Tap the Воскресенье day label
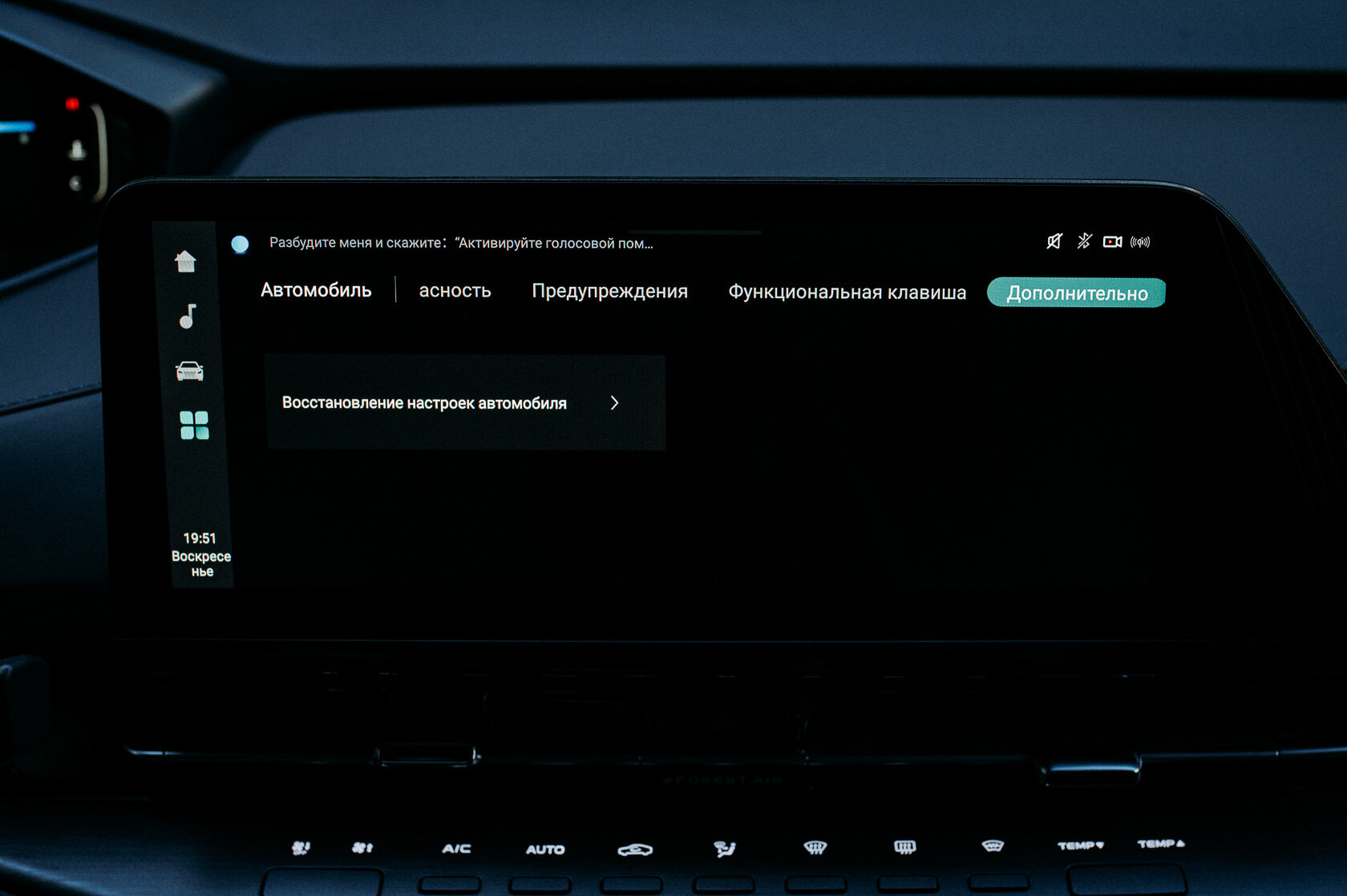 click(201, 563)
